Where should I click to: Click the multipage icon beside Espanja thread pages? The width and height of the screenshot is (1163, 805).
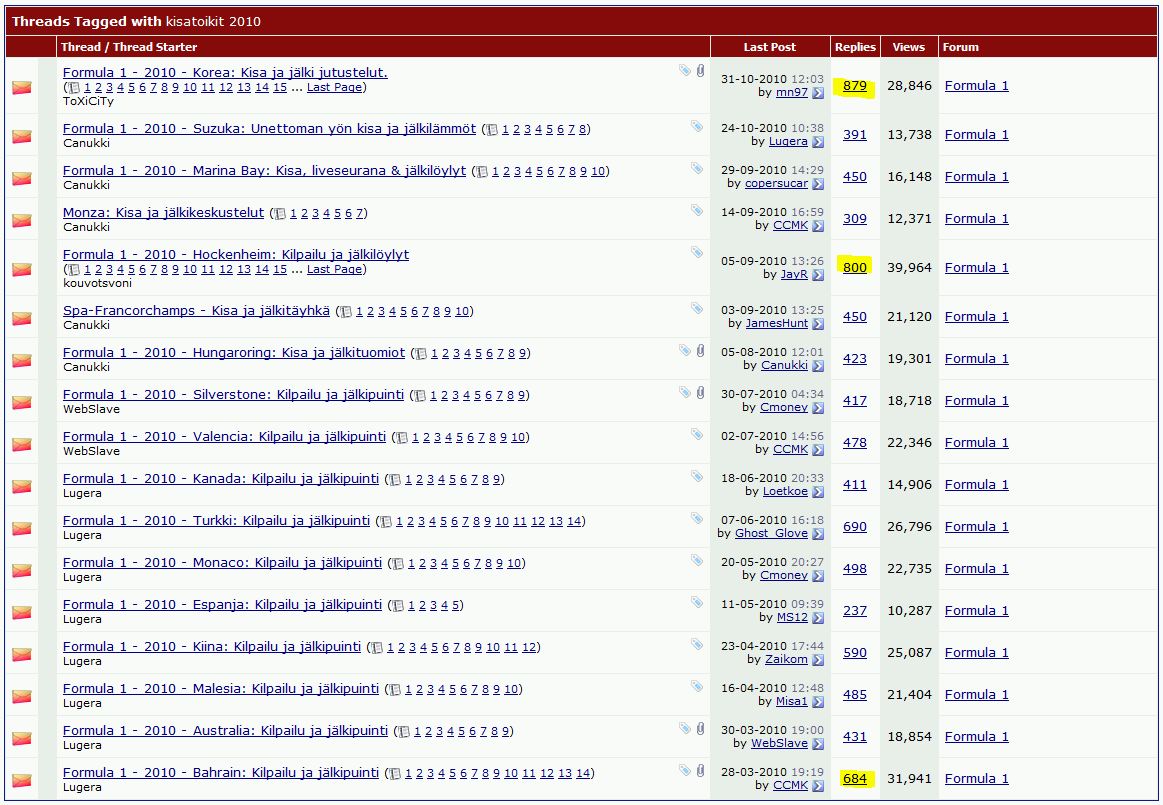coord(398,606)
